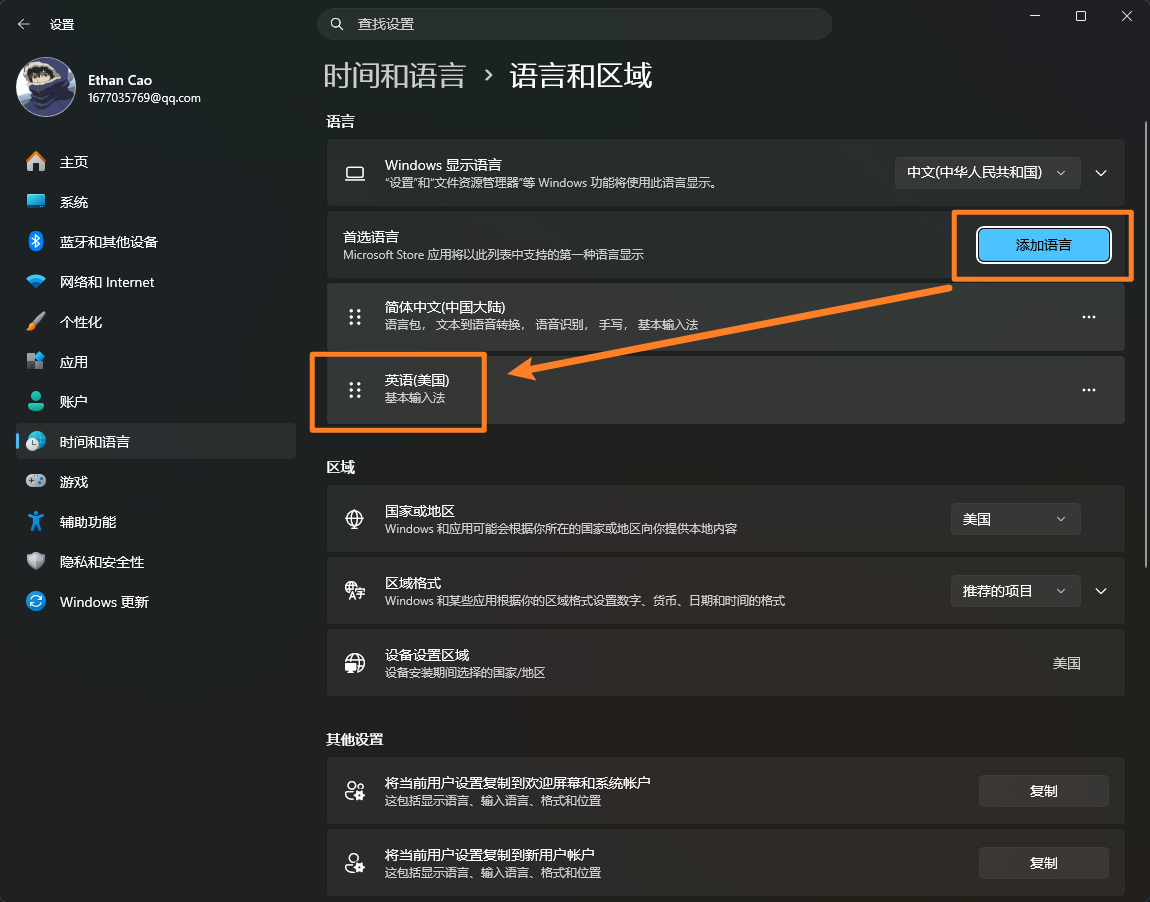Click the Wi-Fi icon for 网络和 Internet

point(36,282)
